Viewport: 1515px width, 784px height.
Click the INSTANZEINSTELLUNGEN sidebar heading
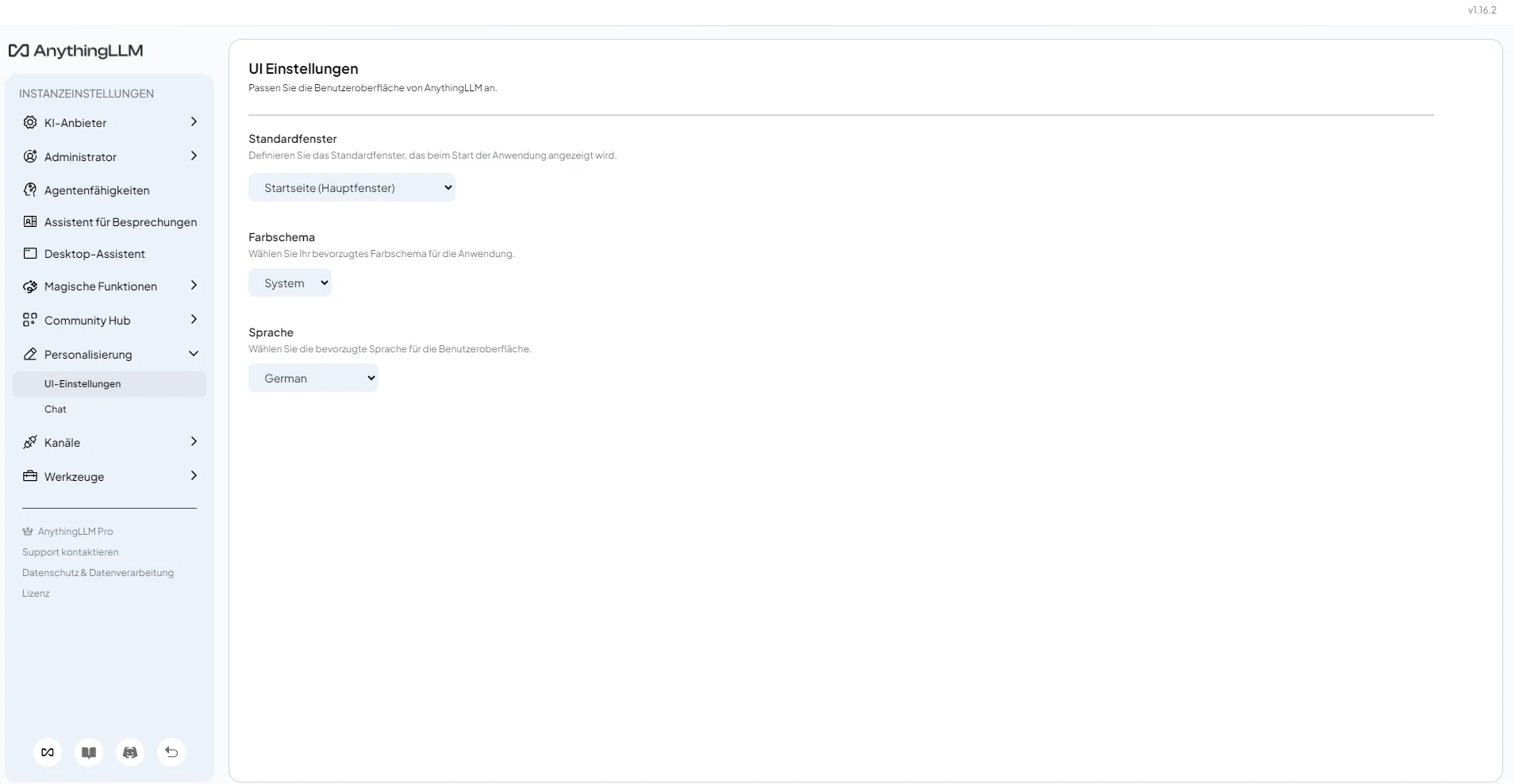coord(87,94)
